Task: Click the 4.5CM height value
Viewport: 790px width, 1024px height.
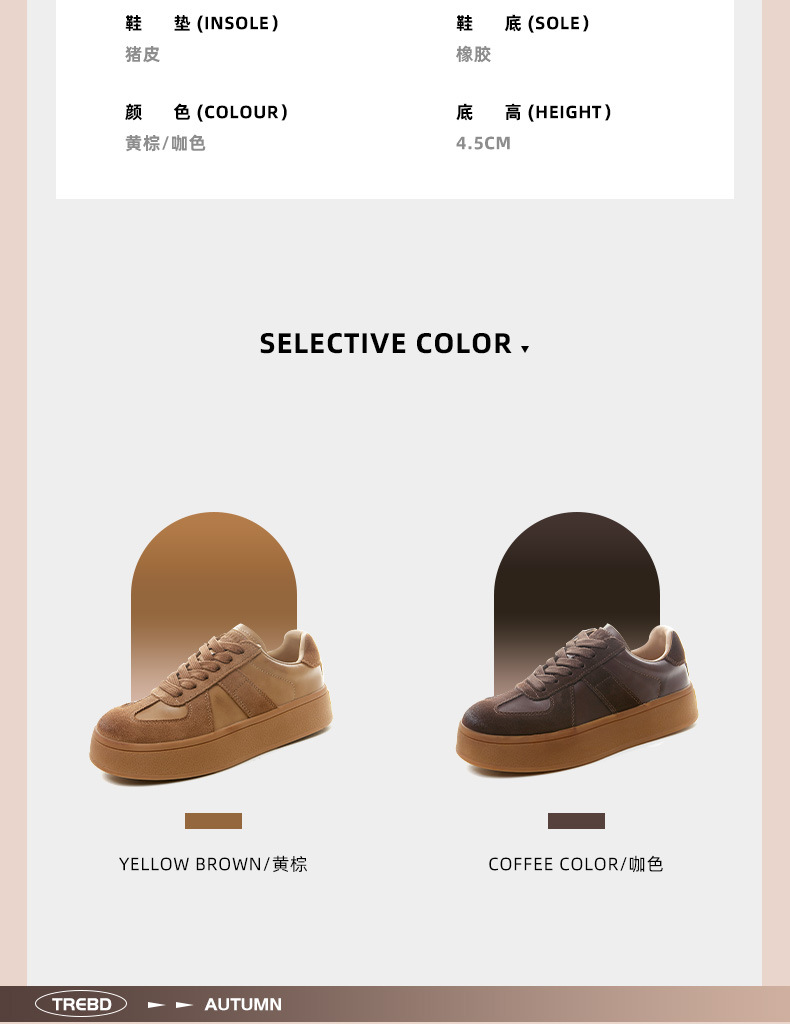Action: [x=483, y=143]
